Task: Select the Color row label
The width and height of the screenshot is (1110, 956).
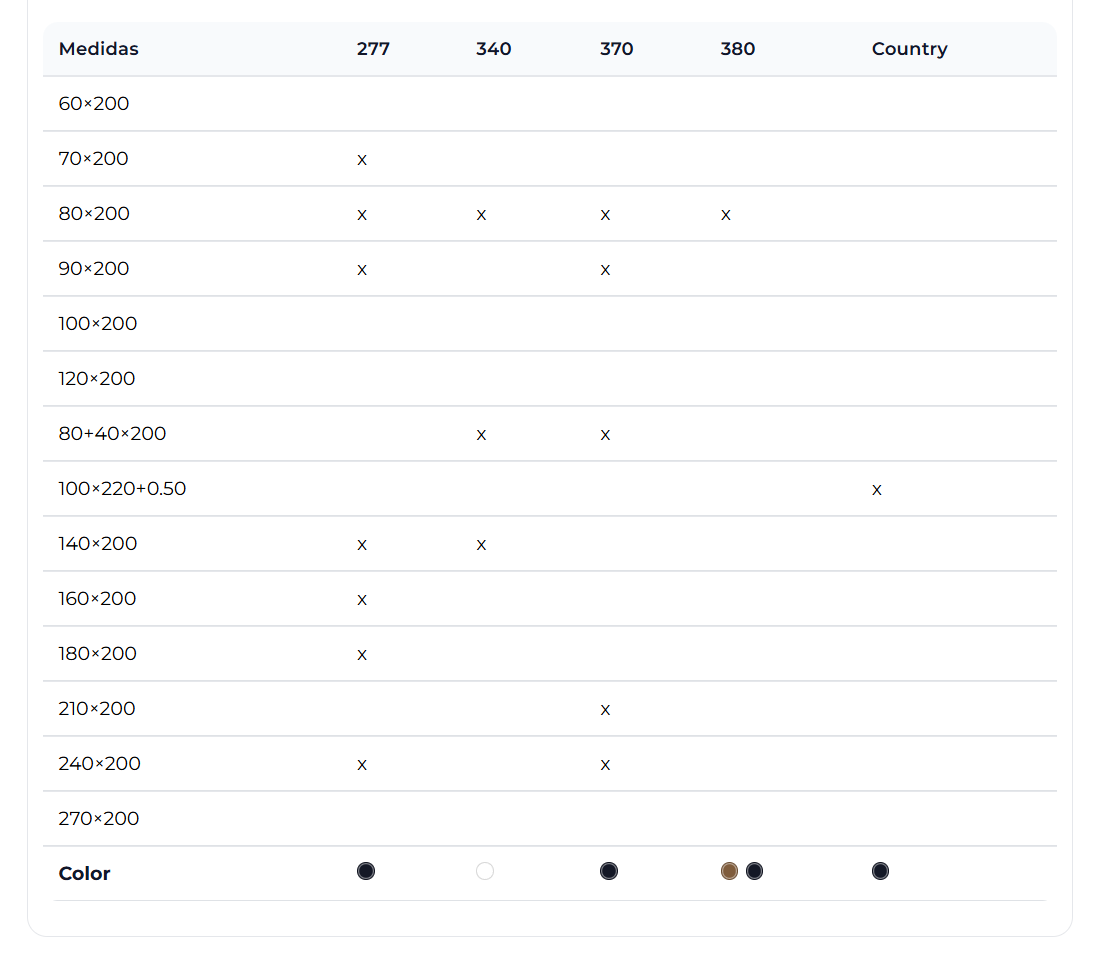Action: point(85,874)
